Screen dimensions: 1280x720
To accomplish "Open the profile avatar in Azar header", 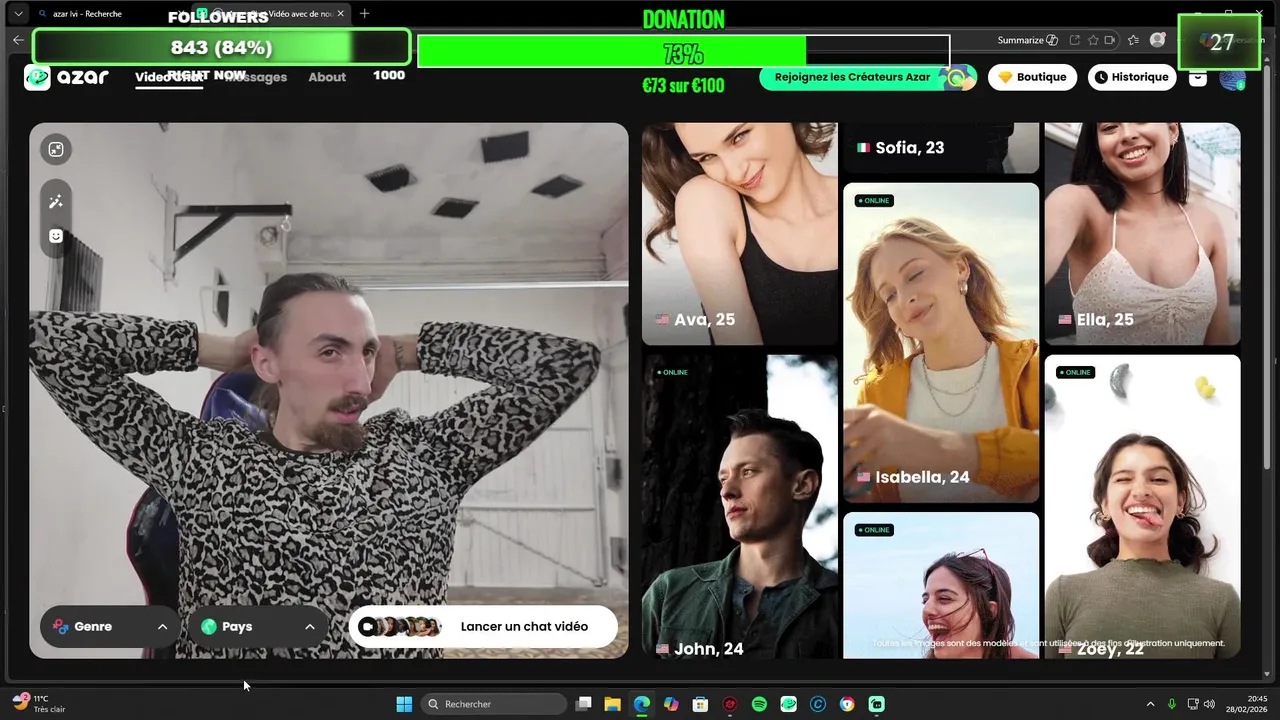I will [x=1232, y=79].
